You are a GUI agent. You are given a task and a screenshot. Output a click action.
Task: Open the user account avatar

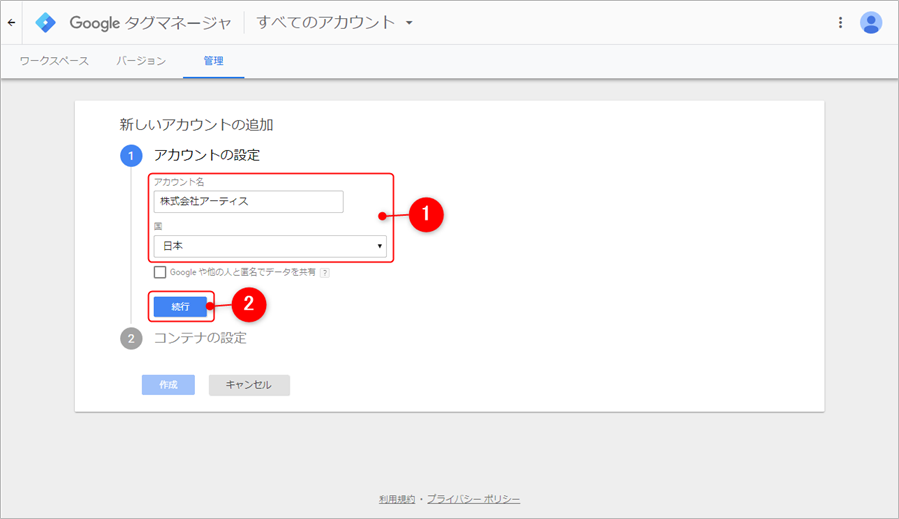pyautogui.click(x=871, y=23)
